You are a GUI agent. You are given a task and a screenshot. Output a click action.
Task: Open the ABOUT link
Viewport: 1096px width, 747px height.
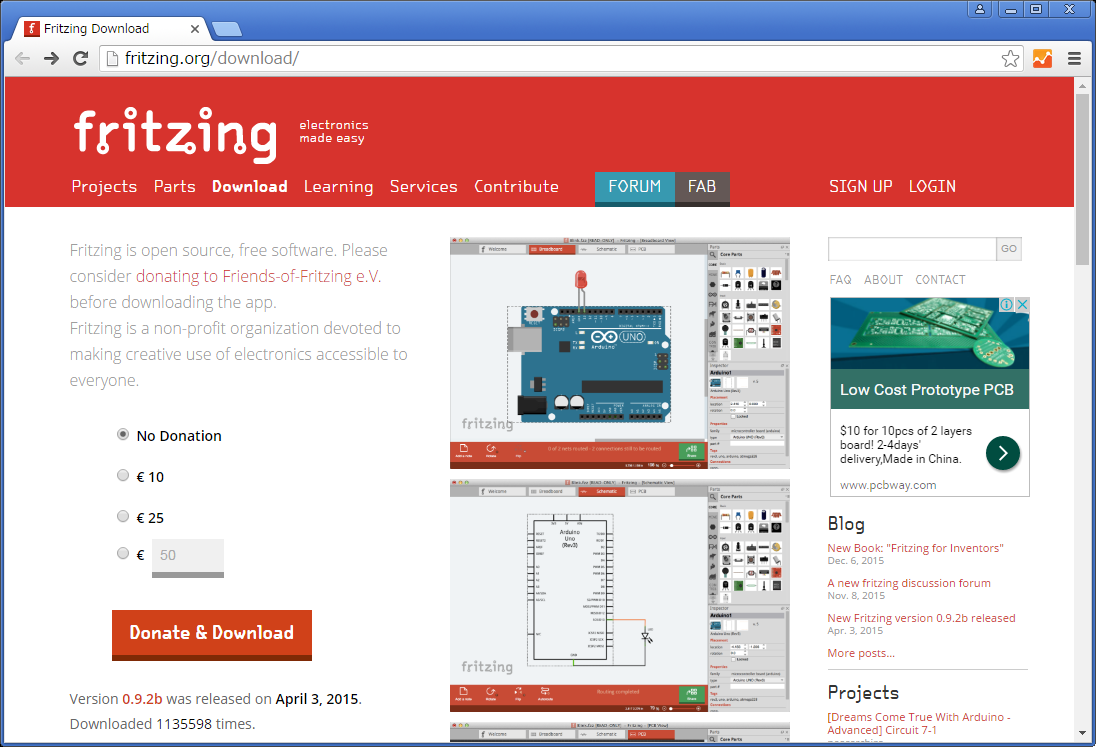pos(884,280)
